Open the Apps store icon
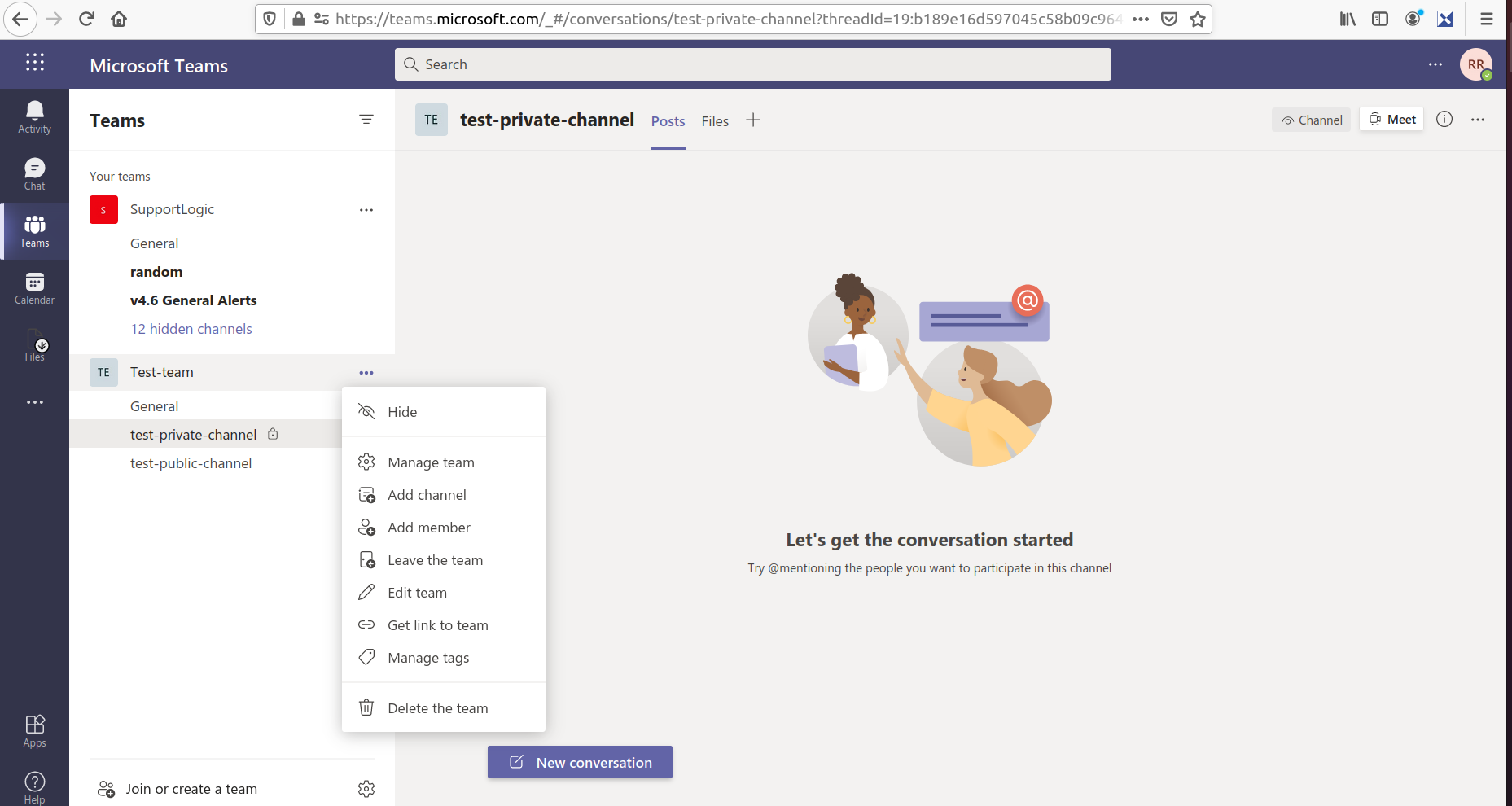 (x=34, y=730)
